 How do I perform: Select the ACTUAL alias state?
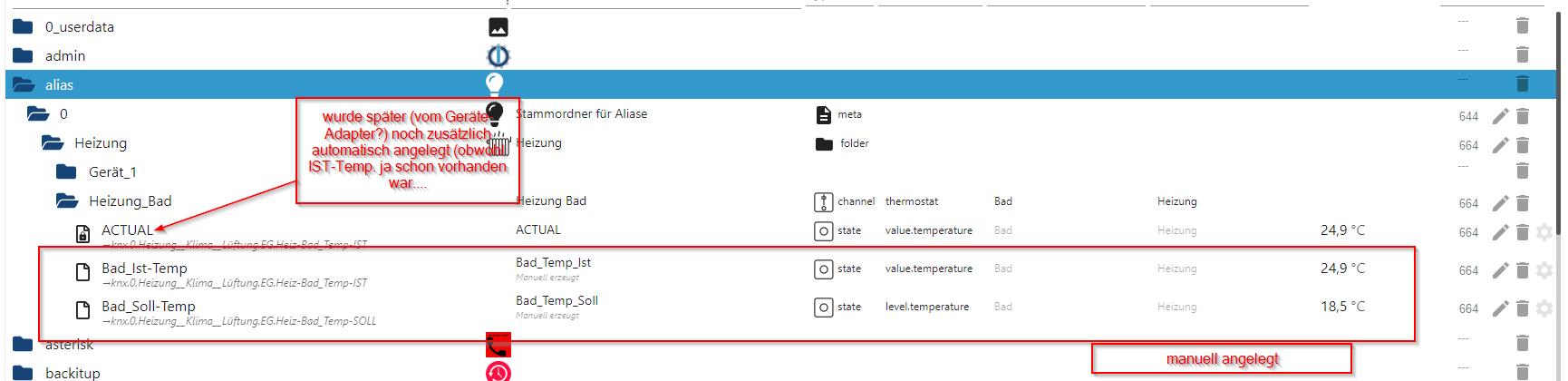pos(127,230)
